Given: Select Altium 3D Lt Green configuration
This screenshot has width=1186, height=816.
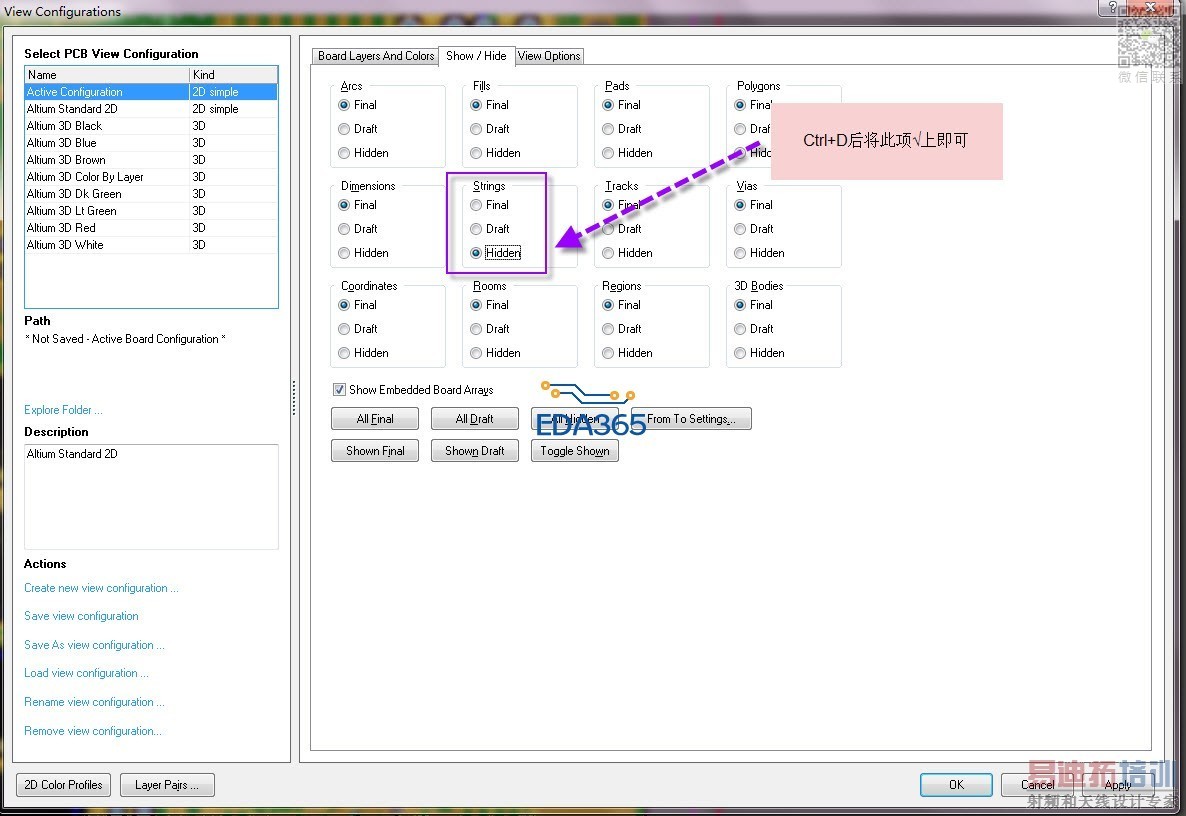Looking at the screenshot, I should click(x=151, y=211).
